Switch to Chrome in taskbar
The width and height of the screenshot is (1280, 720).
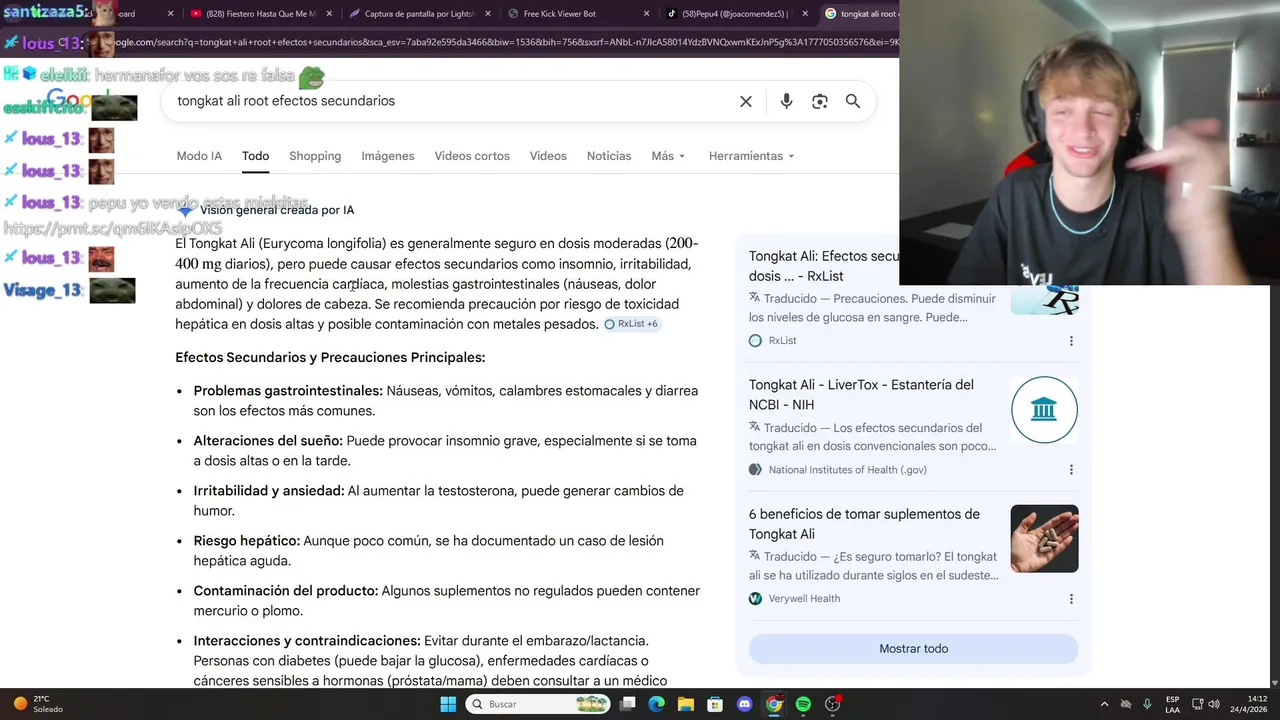(774, 704)
